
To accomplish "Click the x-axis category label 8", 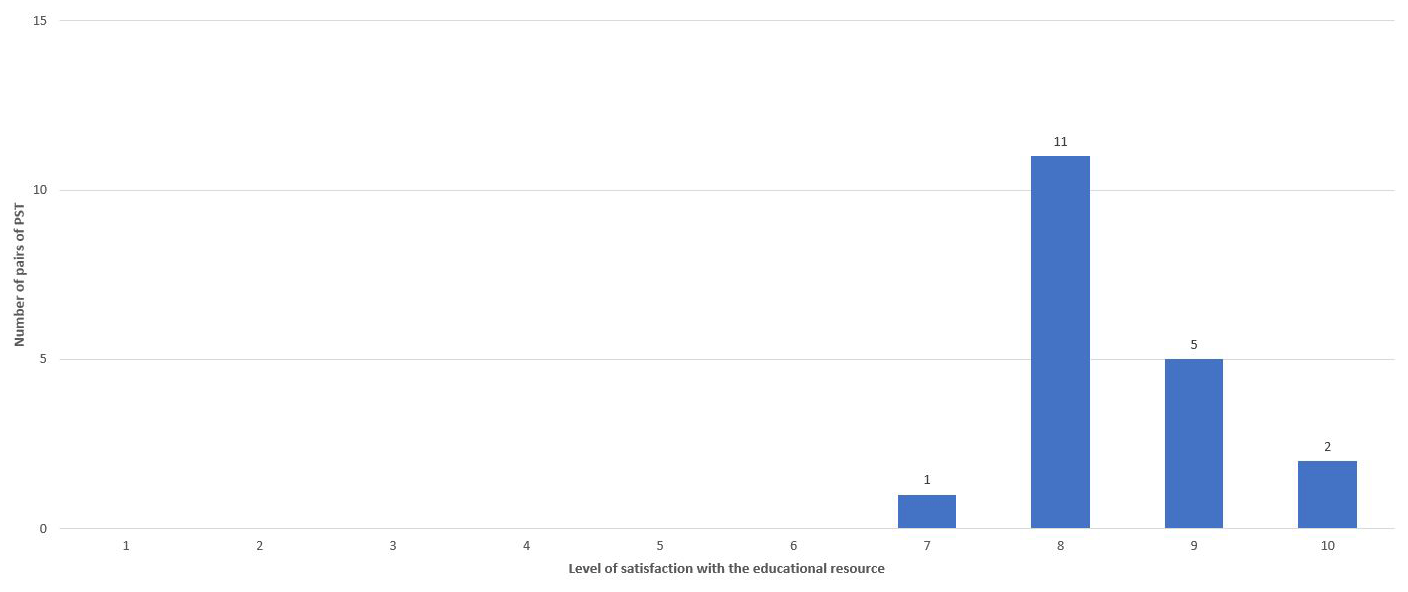I will 1060,546.
